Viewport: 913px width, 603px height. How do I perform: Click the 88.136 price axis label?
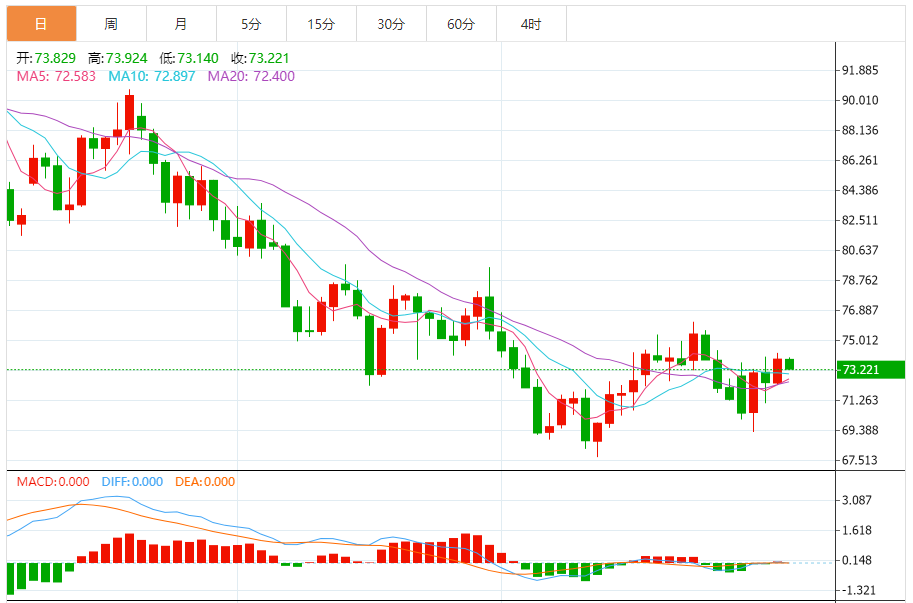[x=860, y=130]
